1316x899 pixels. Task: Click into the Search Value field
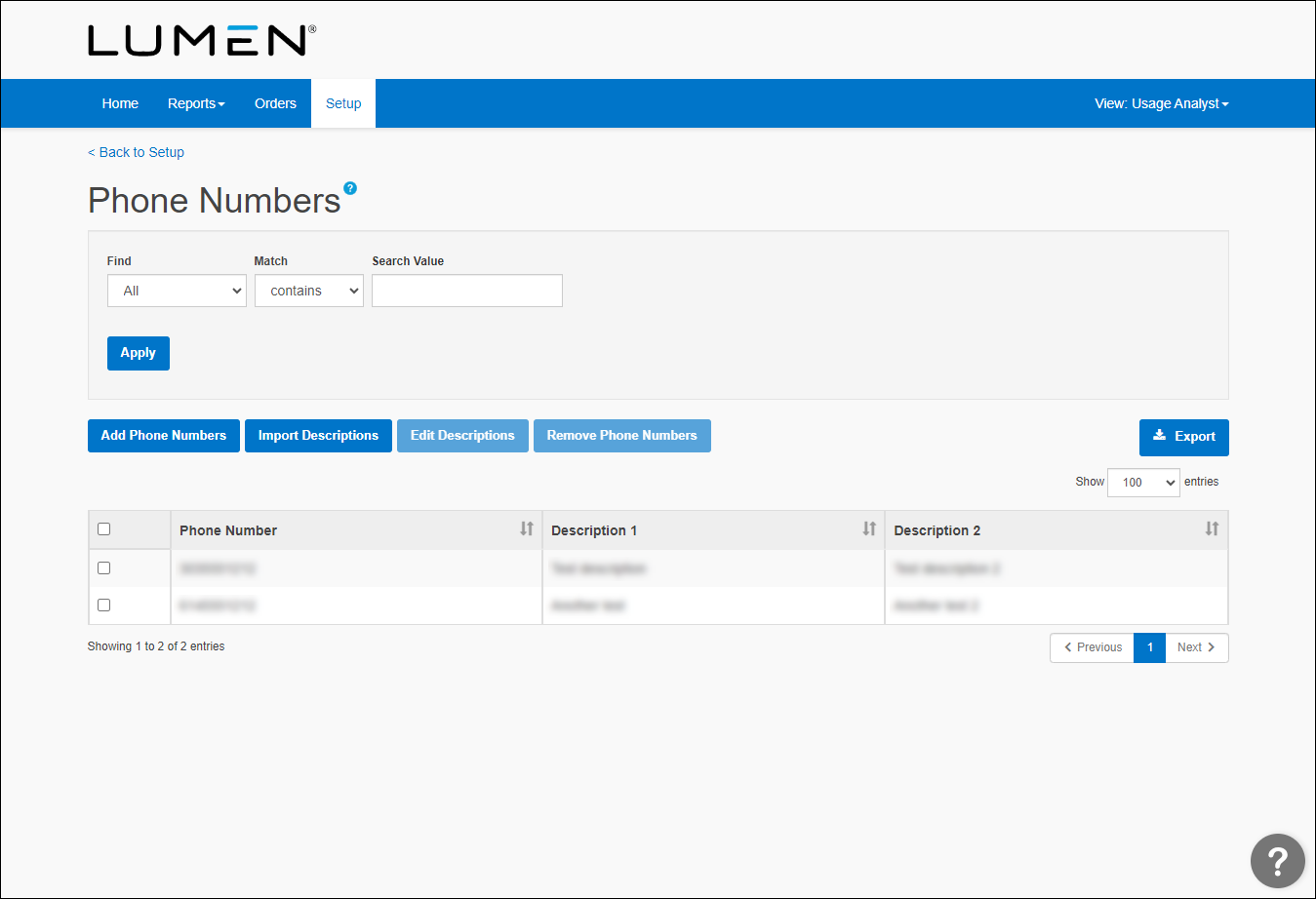(x=466, y=291)
